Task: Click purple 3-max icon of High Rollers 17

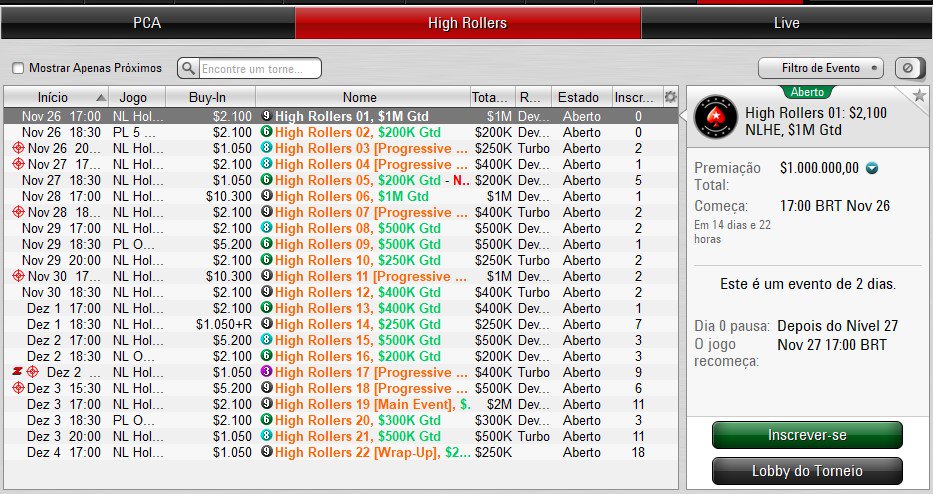Action: (x=267, y=372)
